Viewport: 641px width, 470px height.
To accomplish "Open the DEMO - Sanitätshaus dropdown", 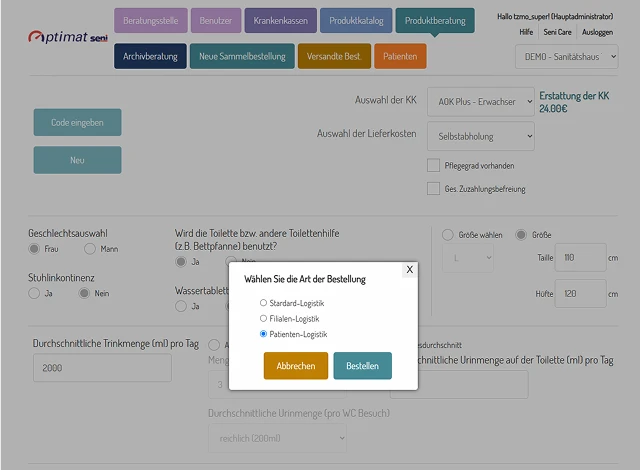I will point(567,57).
